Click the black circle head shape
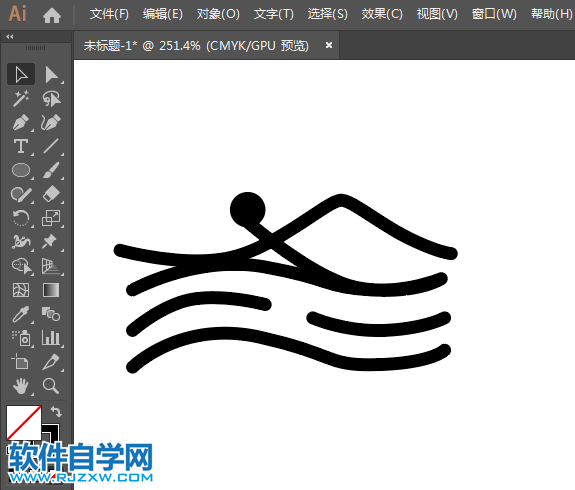This screenshot has width=575, height=490. pyautogui.click(x=248, y=209)
